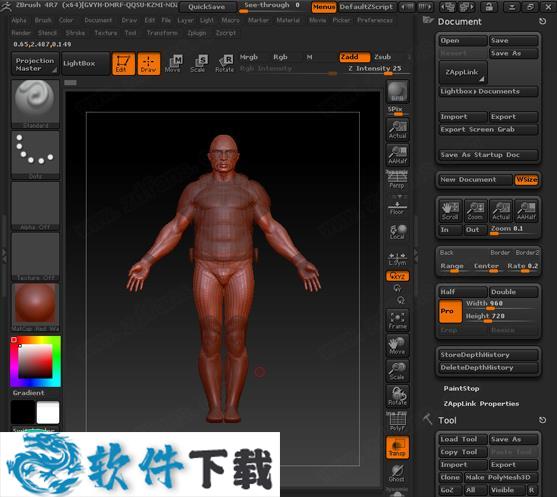Toggle Pro proportional constraint button

pyautogui.click(x=450, y=311)
